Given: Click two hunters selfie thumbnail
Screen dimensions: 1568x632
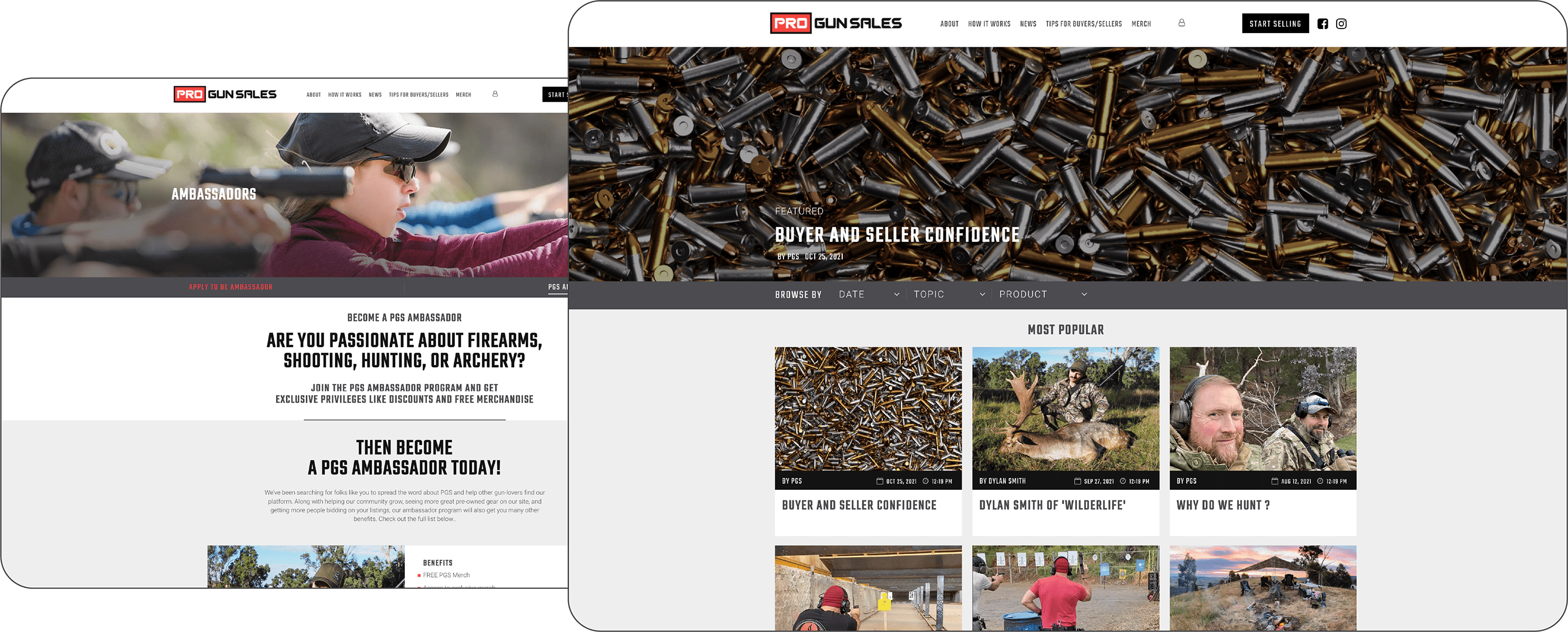Looking at the screenshot, I should pyautogui.click(x=1262, y=409).
